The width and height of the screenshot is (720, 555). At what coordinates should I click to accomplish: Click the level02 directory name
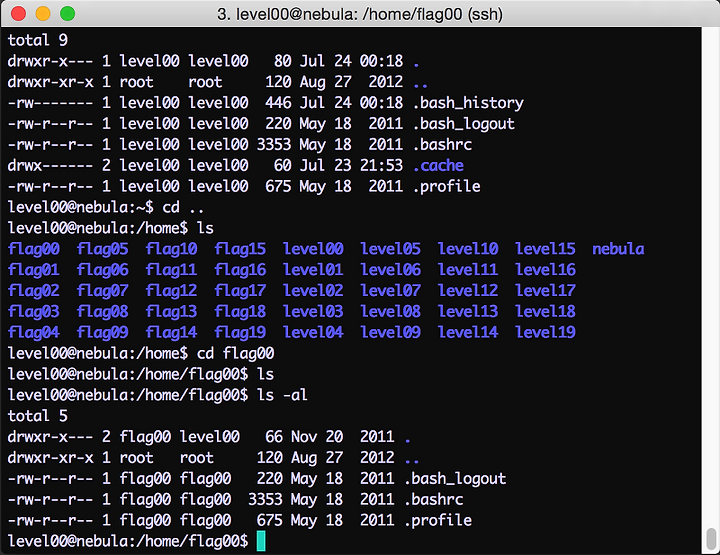[x=314, y=290]
